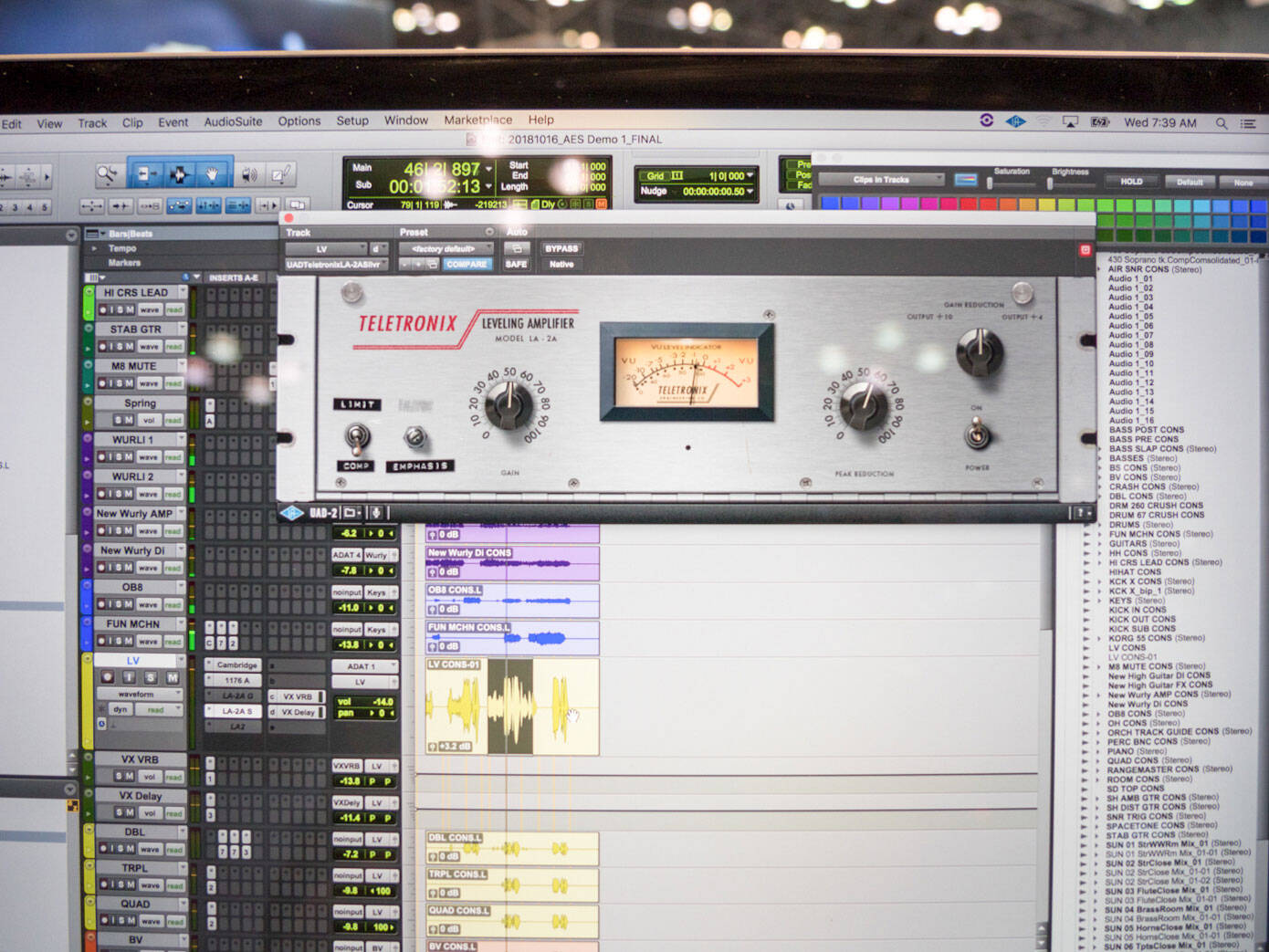Select KICK IN CONS in clip list
Screen dimensions: 1269x952
(x=1137, y=610)
